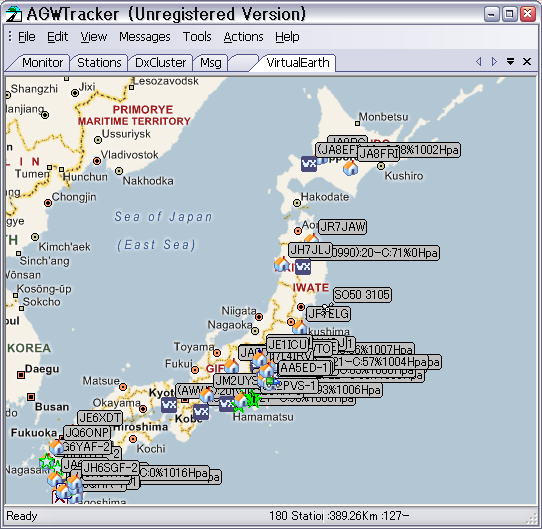The height and width of the screenshot is (529, 542).
Task: Select the JE6XDT station label
Action: click(100, 418)
